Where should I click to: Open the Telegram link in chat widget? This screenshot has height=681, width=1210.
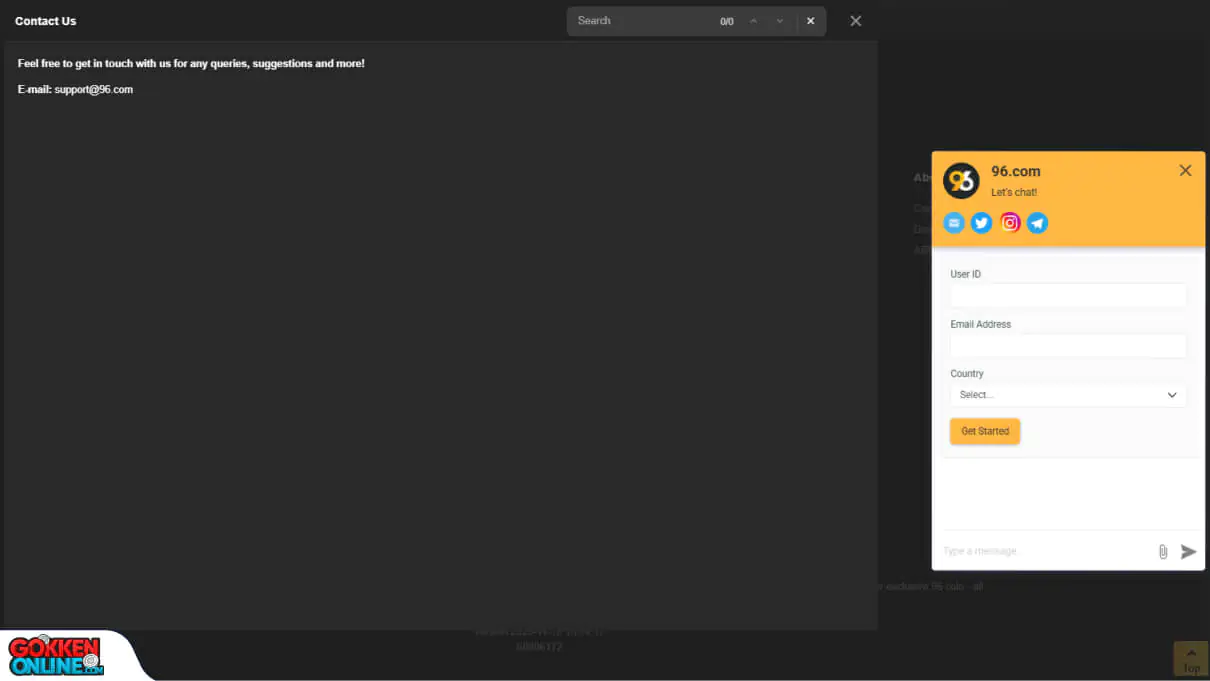tap(1038, 223)
